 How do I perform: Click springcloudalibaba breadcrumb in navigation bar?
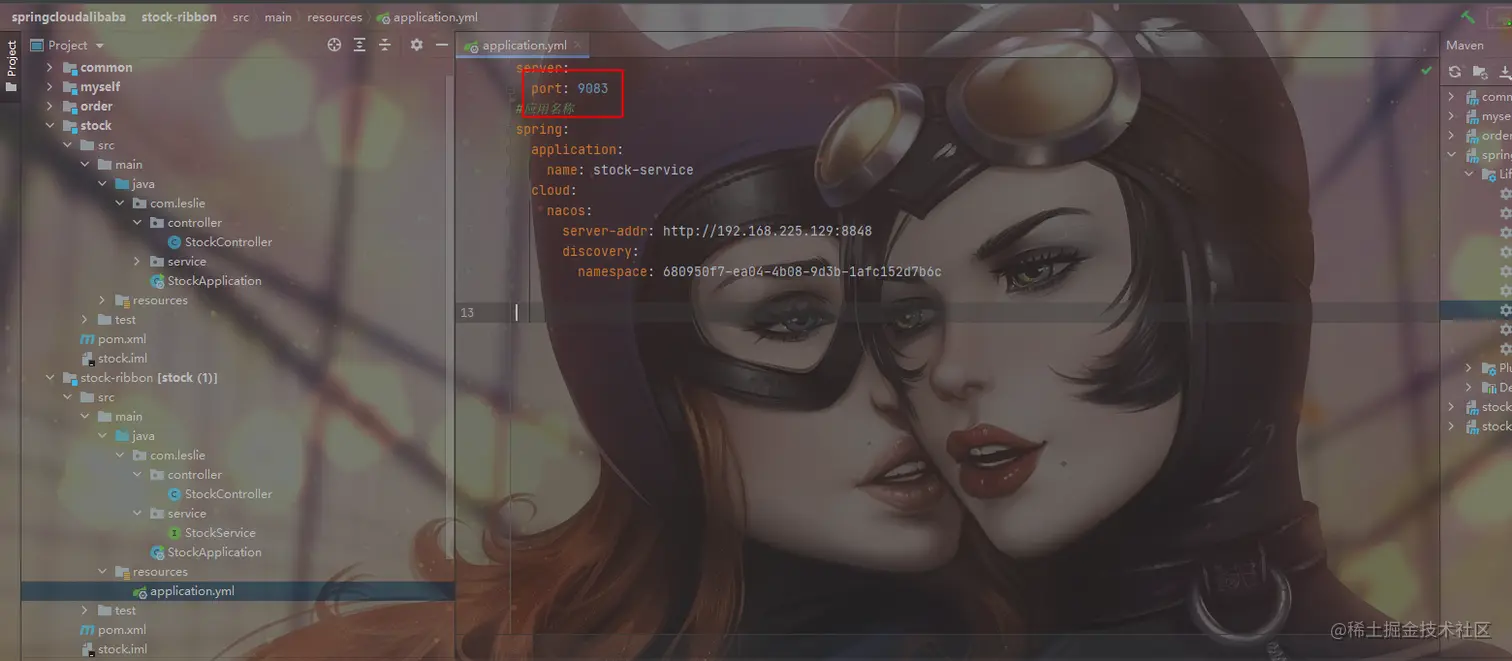[69, 17]
